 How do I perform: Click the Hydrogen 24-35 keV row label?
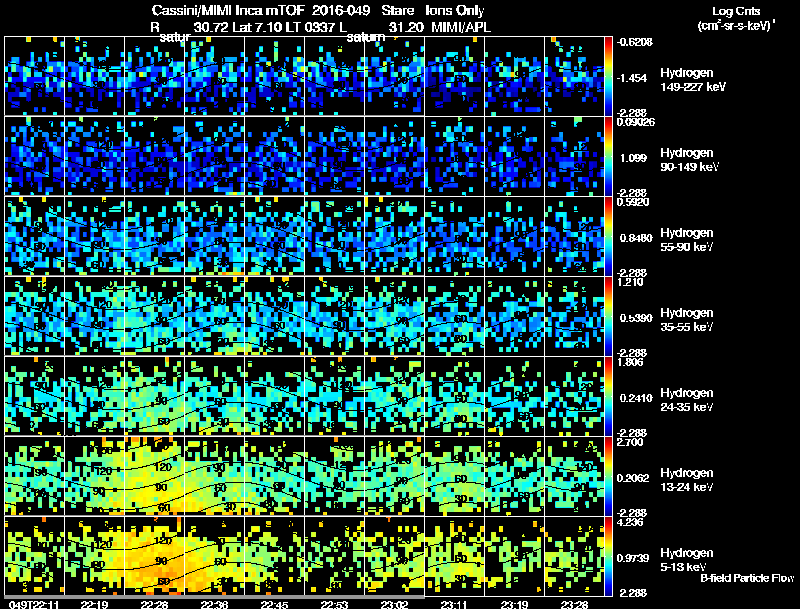click(687, 400)
